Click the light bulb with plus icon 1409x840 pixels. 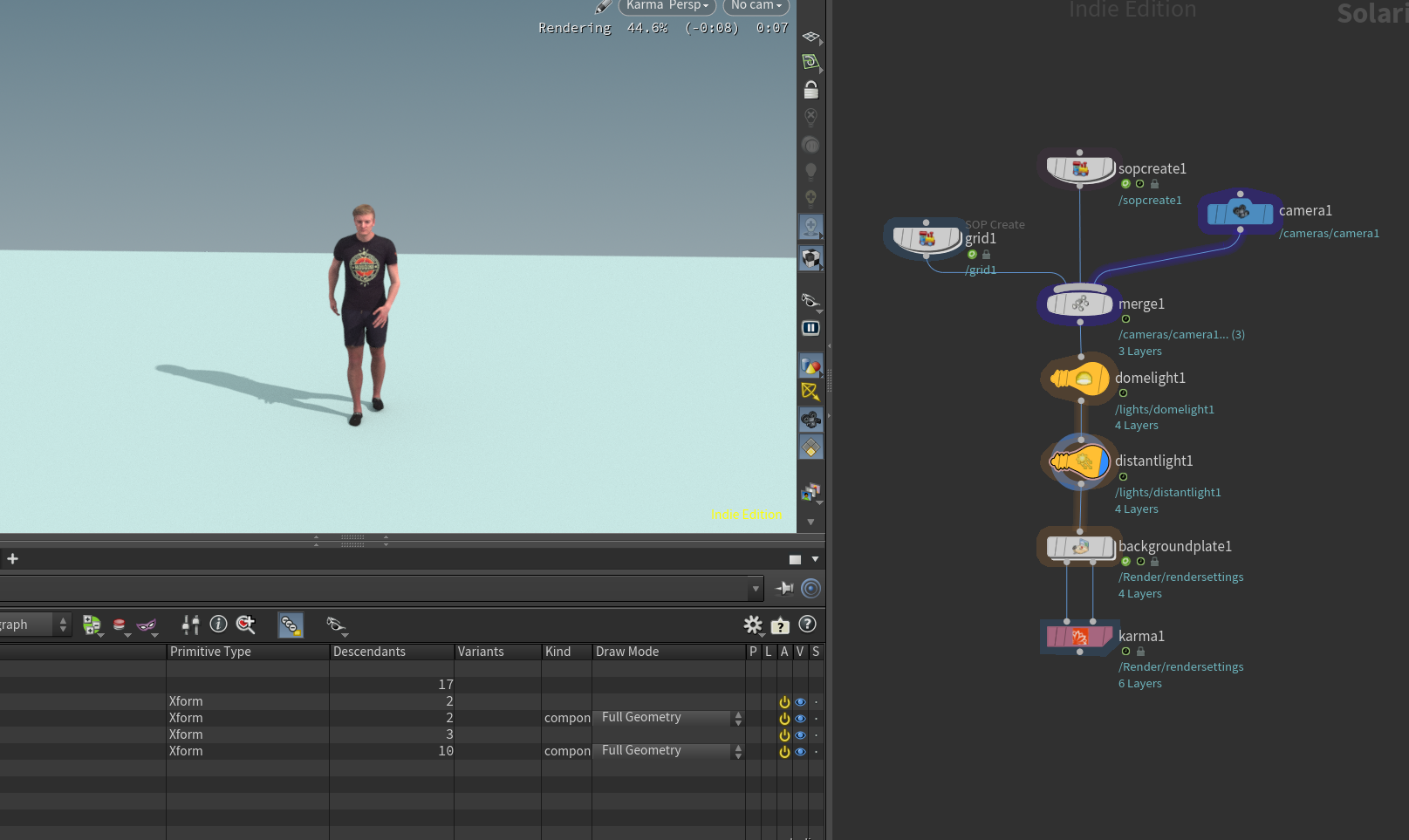tap(811, 198)
